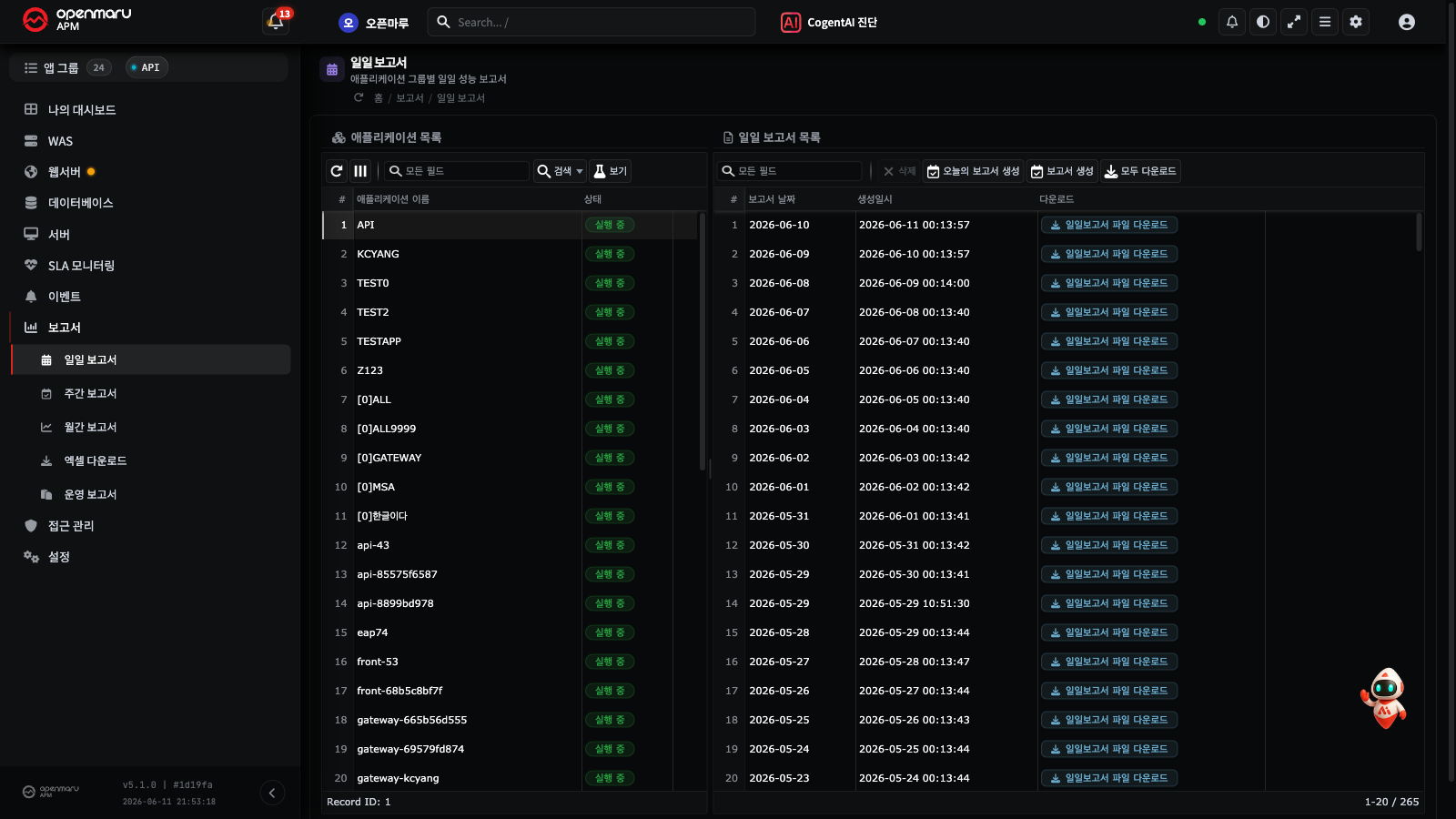Screen dimensions: 1456x819
Task: Collapse the sidebar with the arrow button
Action: 272,793
